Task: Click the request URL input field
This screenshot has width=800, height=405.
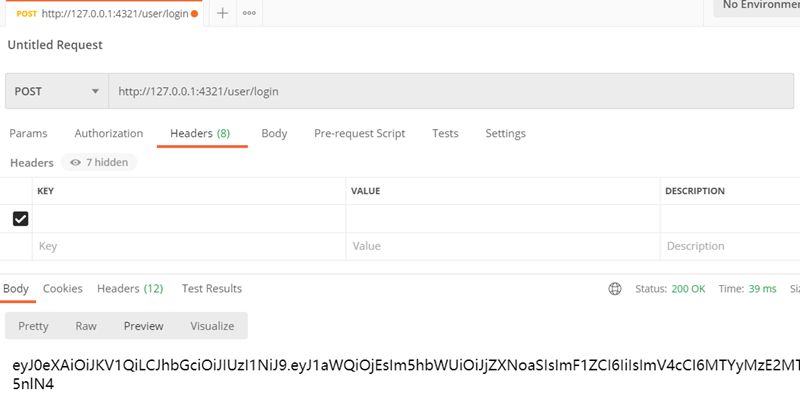Action: click(x=450, y=91)
